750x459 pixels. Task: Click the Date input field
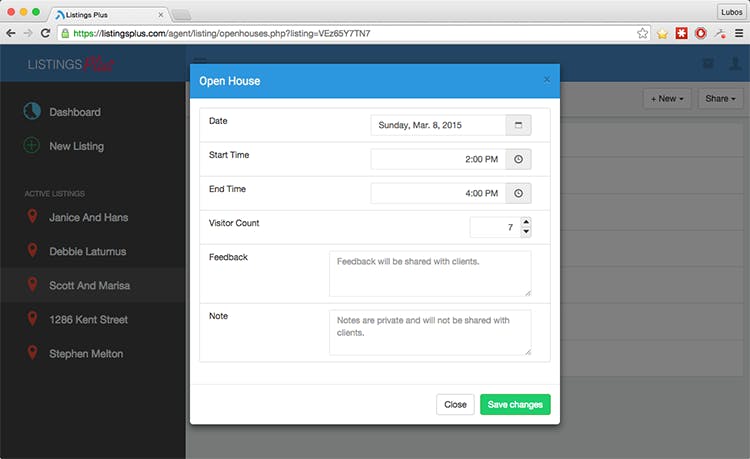(x=438, y=125)
